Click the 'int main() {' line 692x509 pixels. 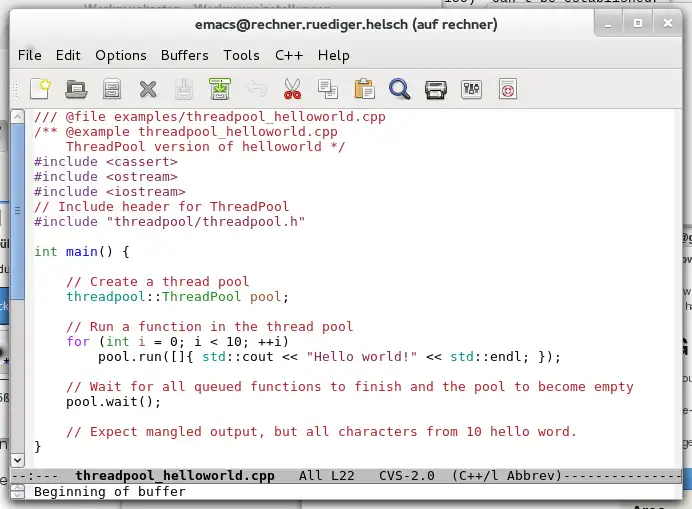[82, 252]
